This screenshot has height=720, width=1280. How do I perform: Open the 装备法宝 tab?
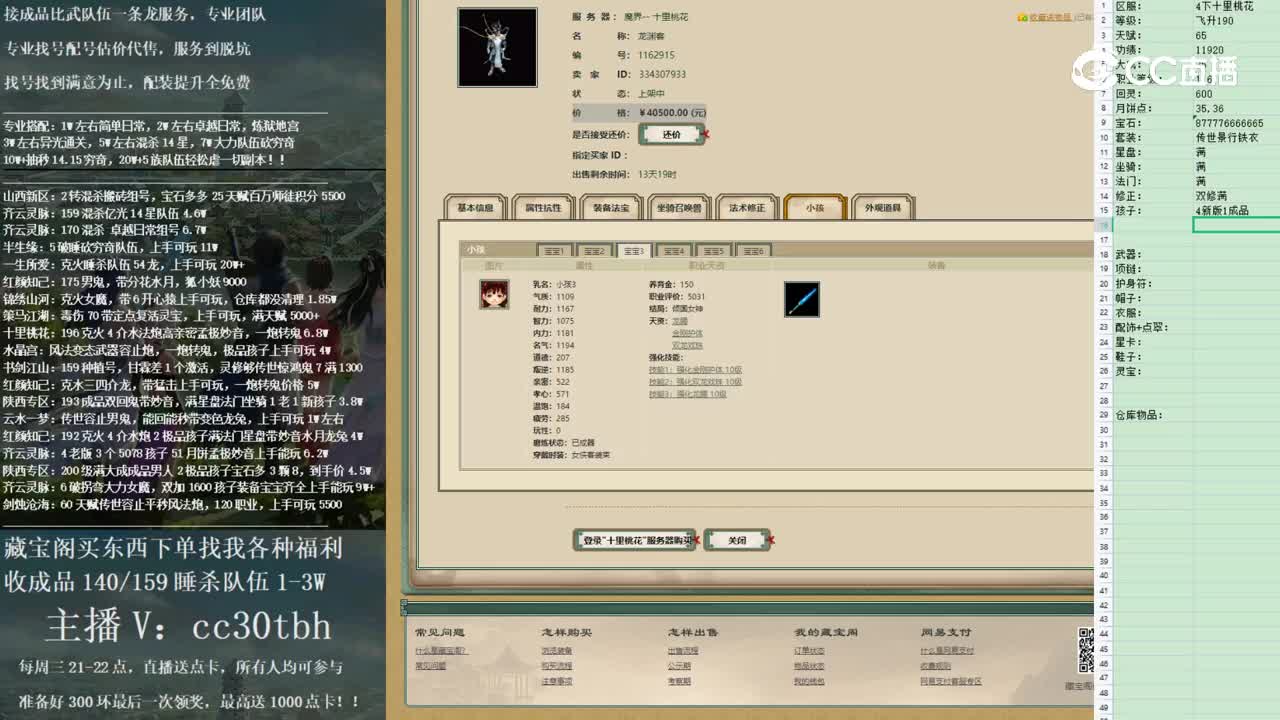pyautogui.click(x=612, y=207)
